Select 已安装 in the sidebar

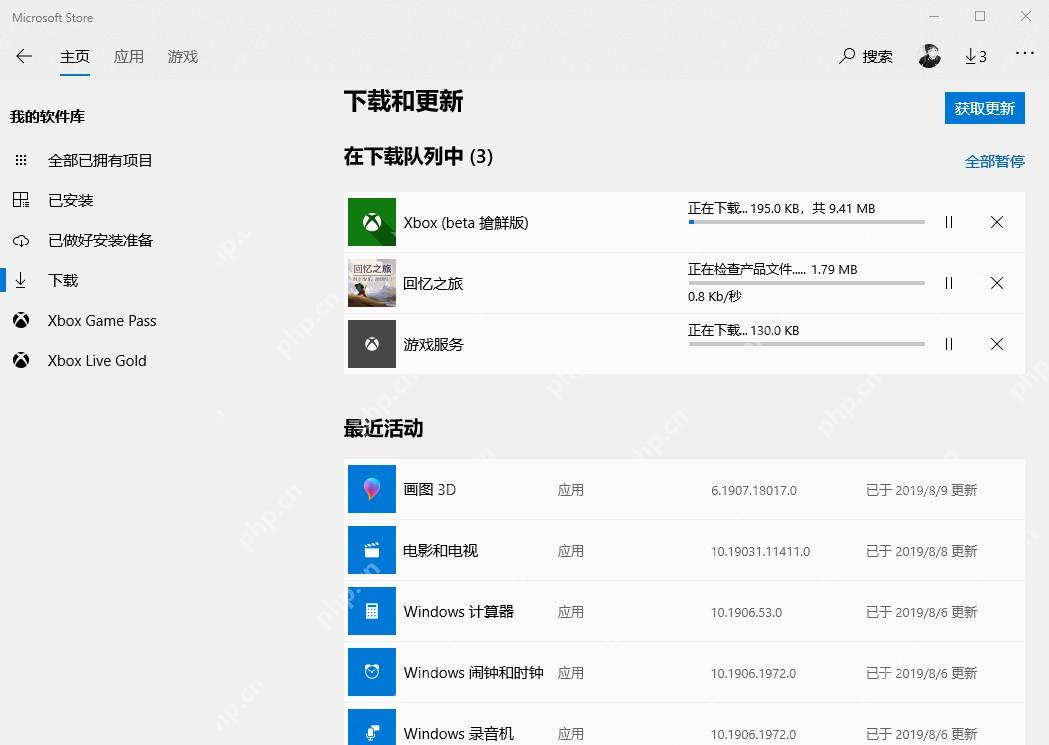point(70,200)
